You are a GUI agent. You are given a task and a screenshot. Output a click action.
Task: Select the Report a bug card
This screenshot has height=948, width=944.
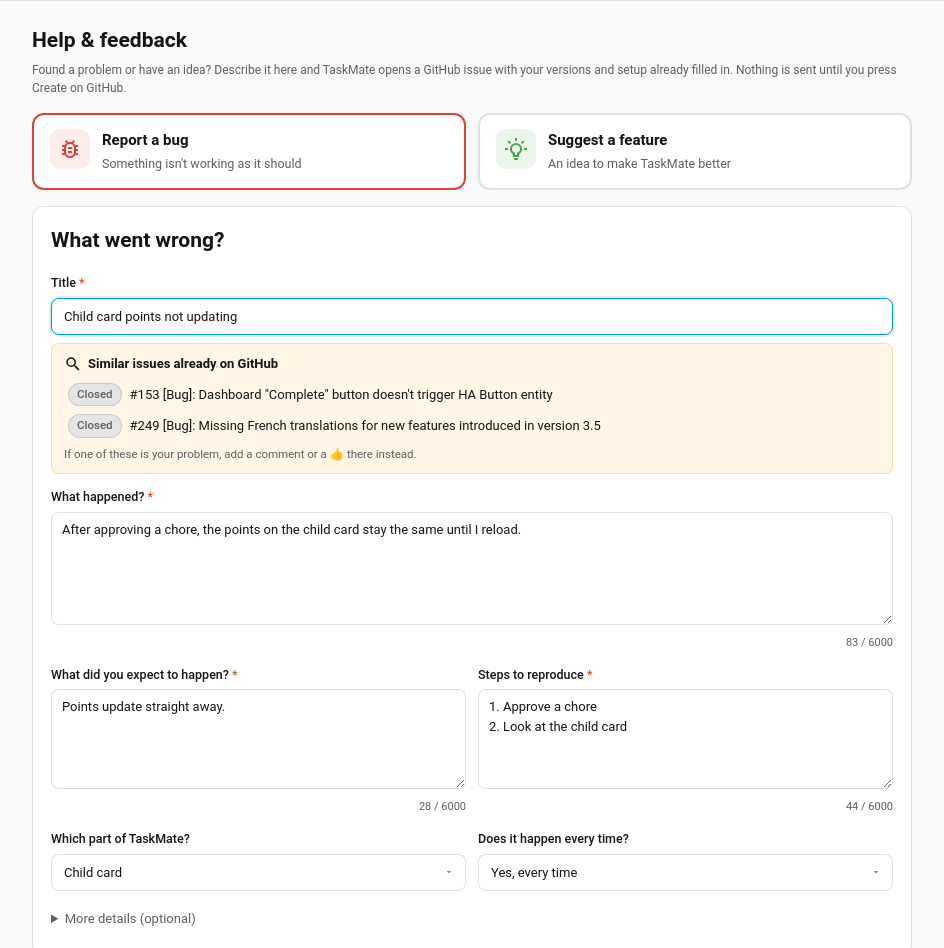249,152
